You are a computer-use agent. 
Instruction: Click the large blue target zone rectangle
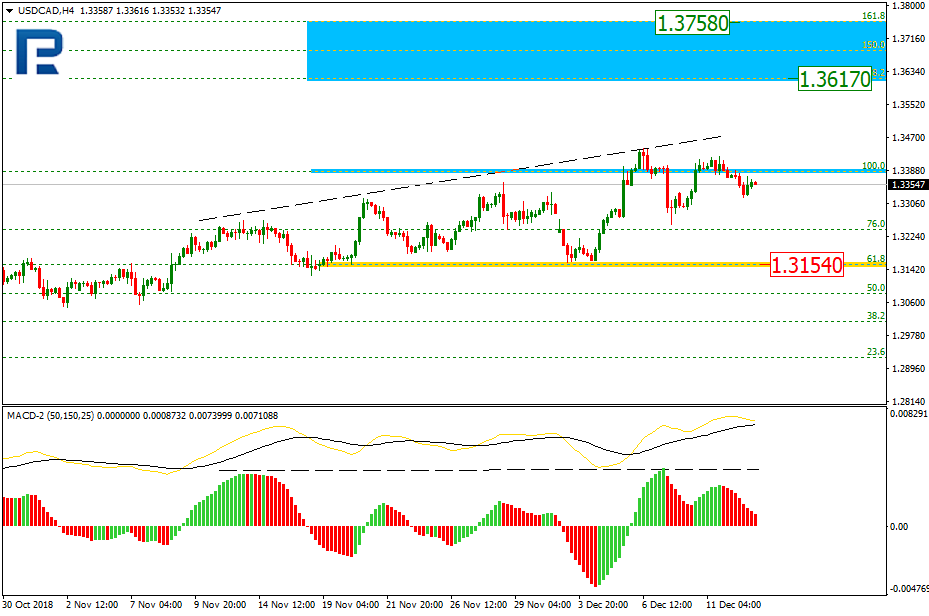click(x=500, y=50)
